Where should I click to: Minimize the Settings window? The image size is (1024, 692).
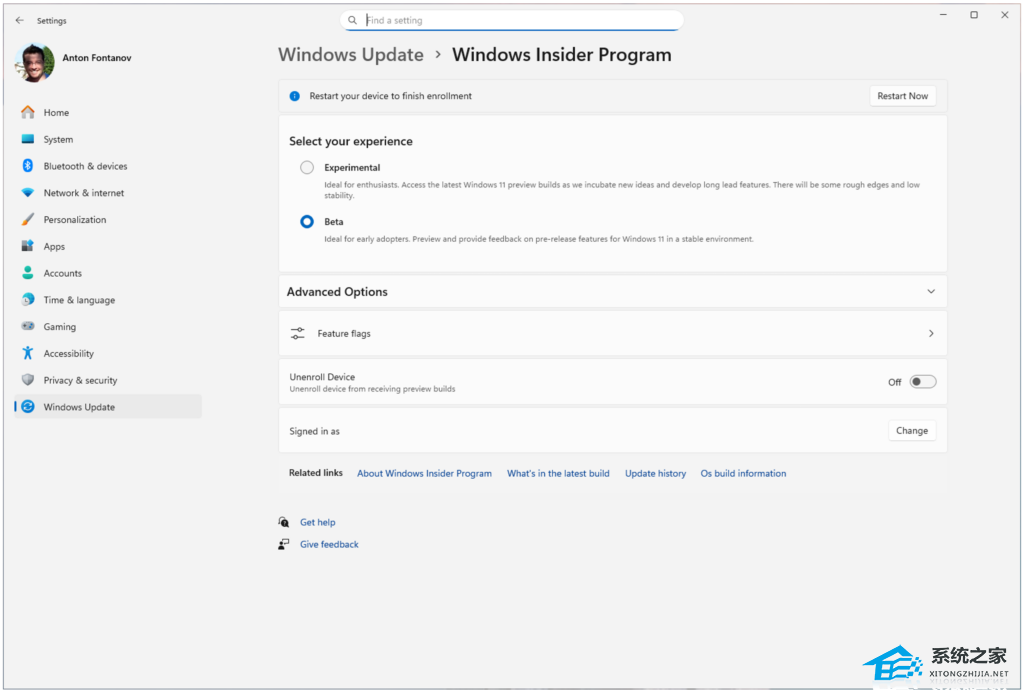click(x=943, y=14)
